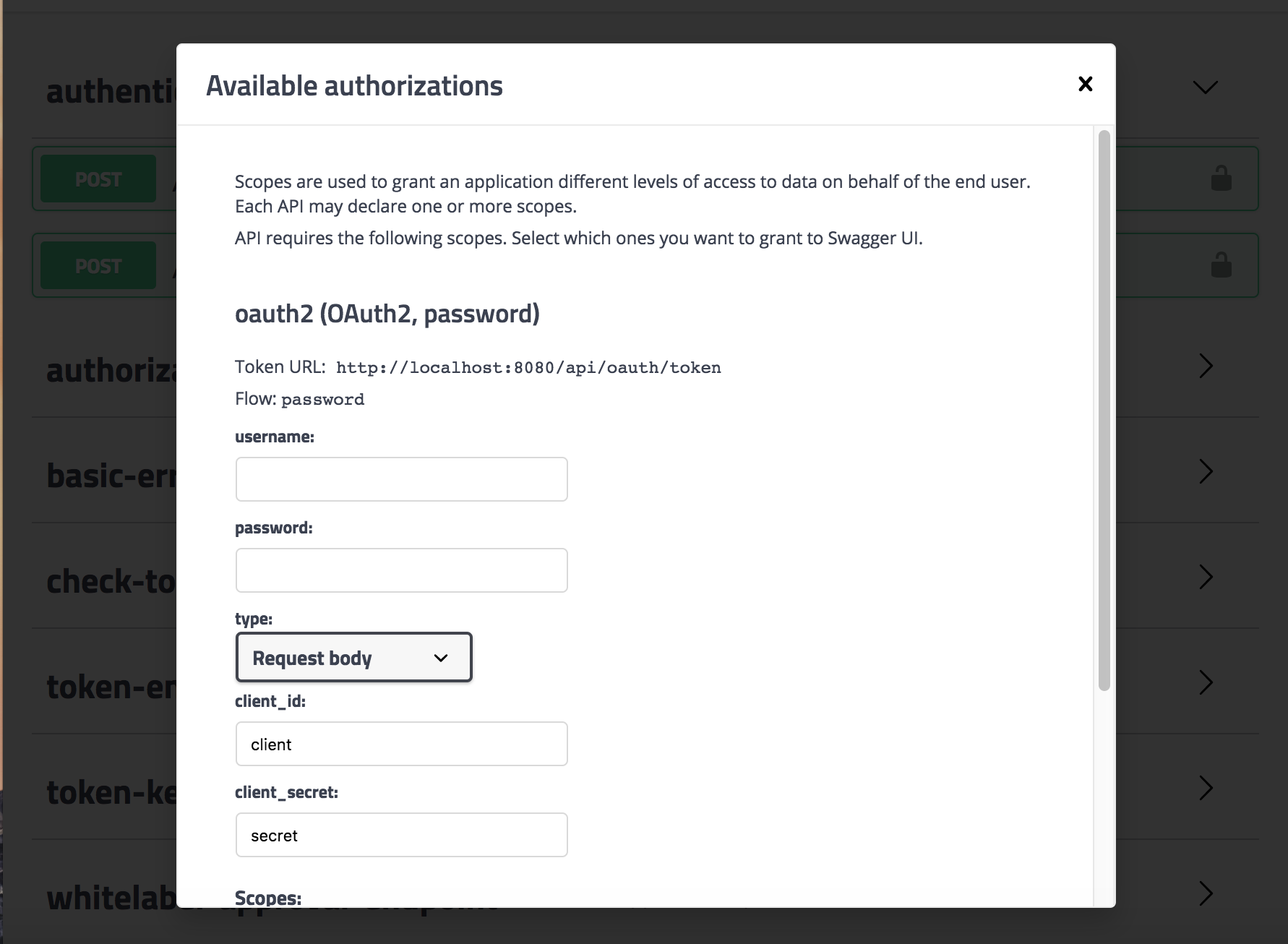
Task: Expand the authorization section chevron
Action: click(1205, 366)
